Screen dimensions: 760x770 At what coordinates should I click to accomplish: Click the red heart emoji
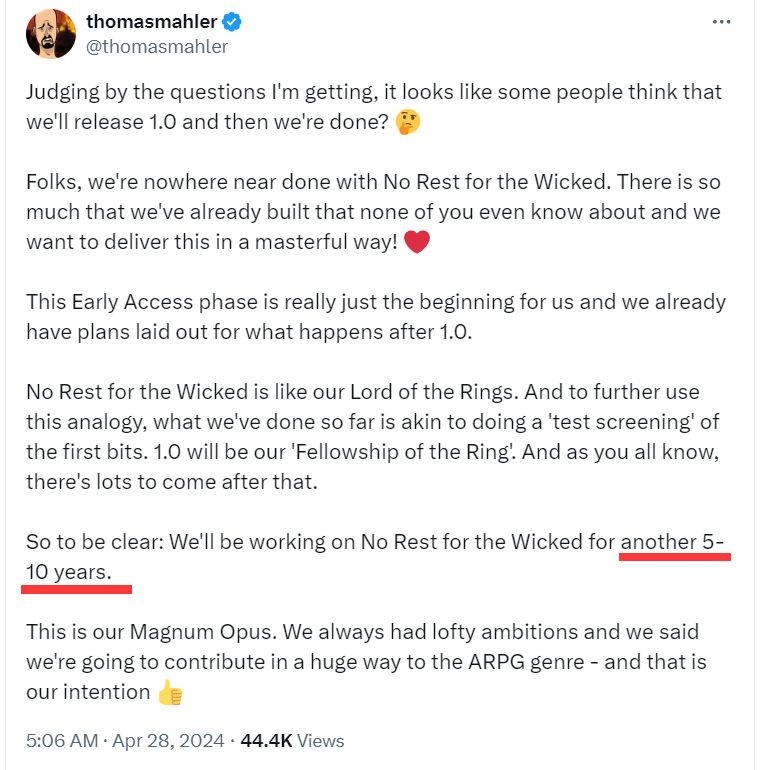[416, 242]
